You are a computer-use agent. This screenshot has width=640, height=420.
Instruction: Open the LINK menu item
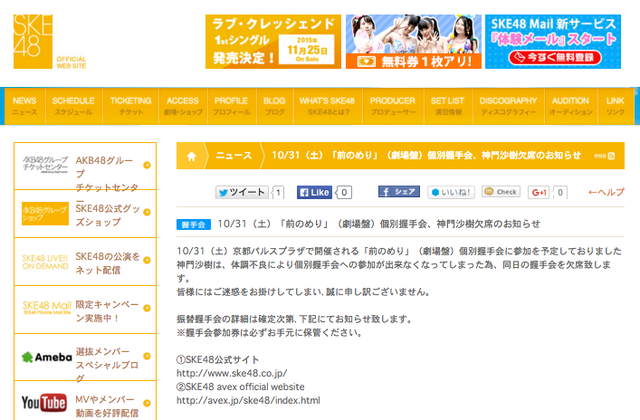tap(616, 106)
